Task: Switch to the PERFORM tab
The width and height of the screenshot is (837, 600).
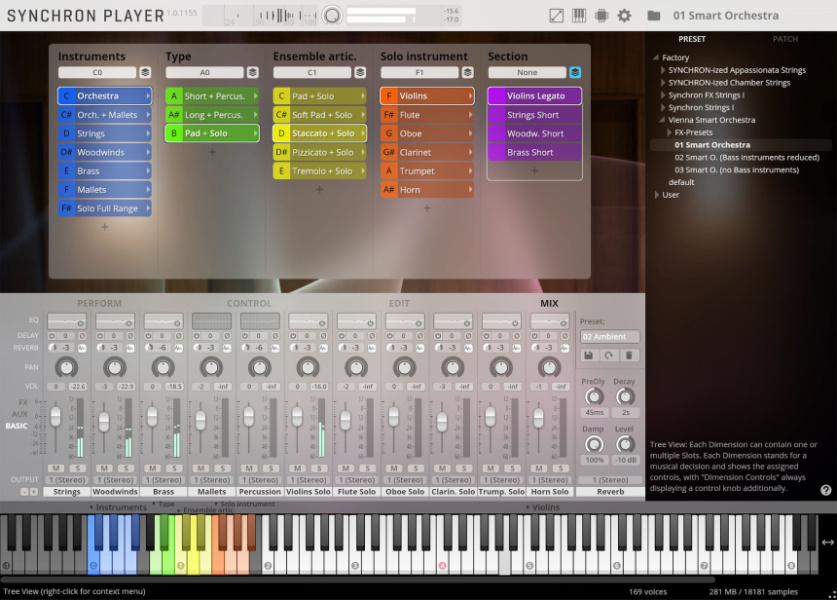Action: click(100, 303)
